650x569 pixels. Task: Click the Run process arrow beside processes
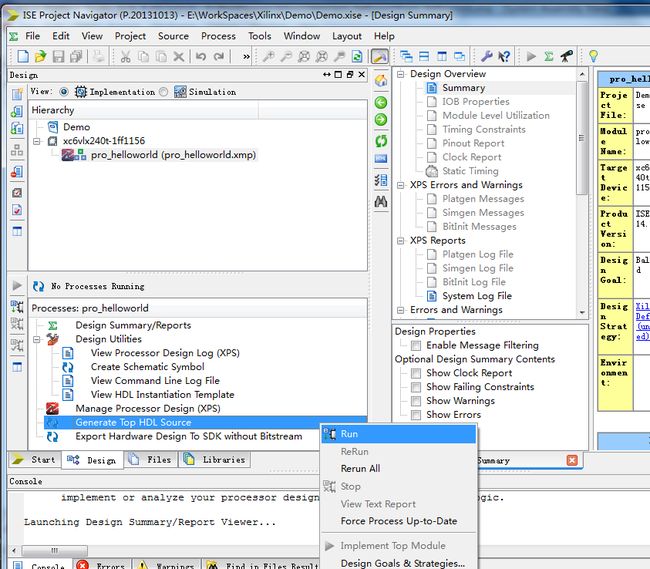coord(17,285)
